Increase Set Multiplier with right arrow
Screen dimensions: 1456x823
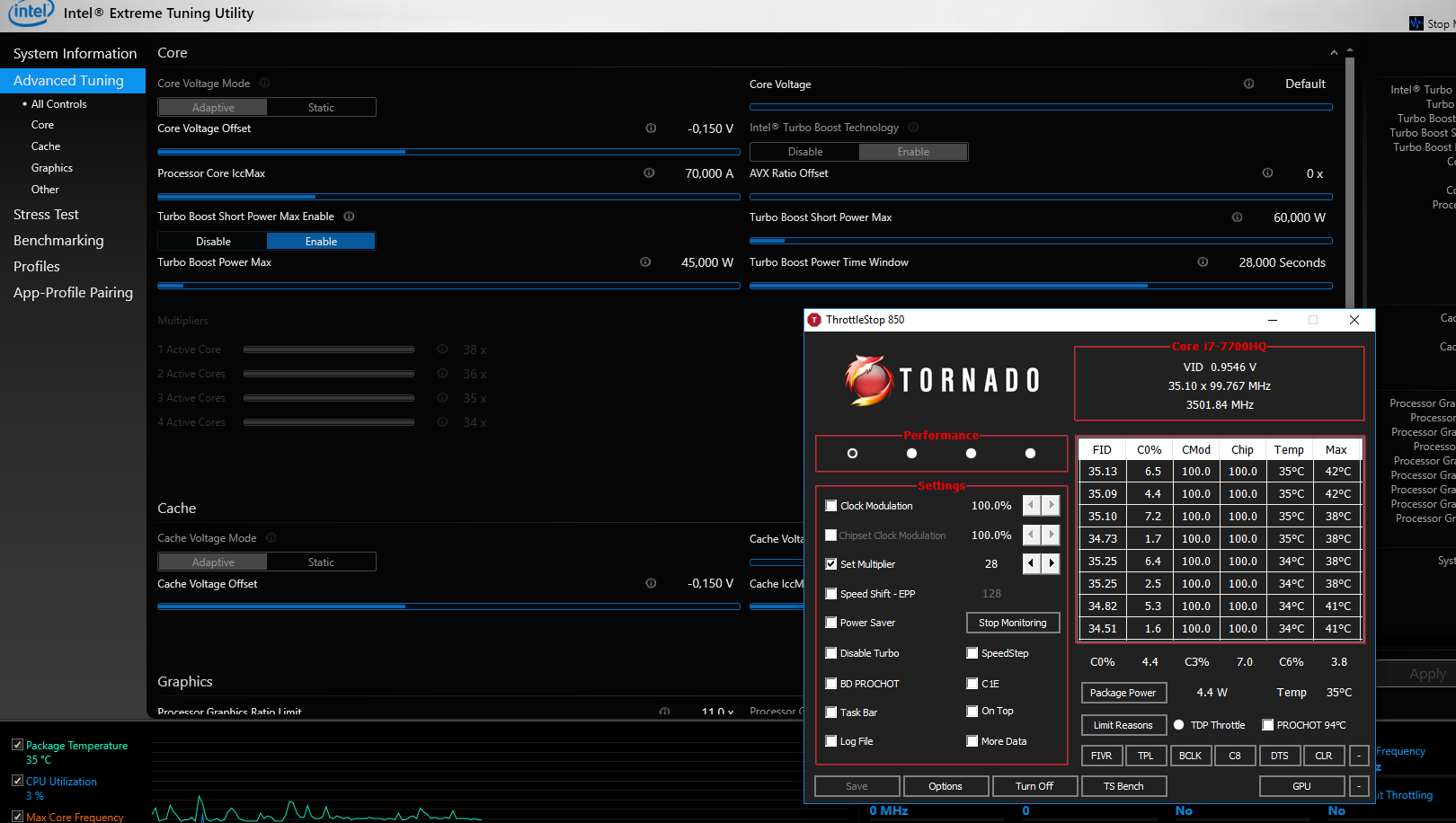[1051, 563]
